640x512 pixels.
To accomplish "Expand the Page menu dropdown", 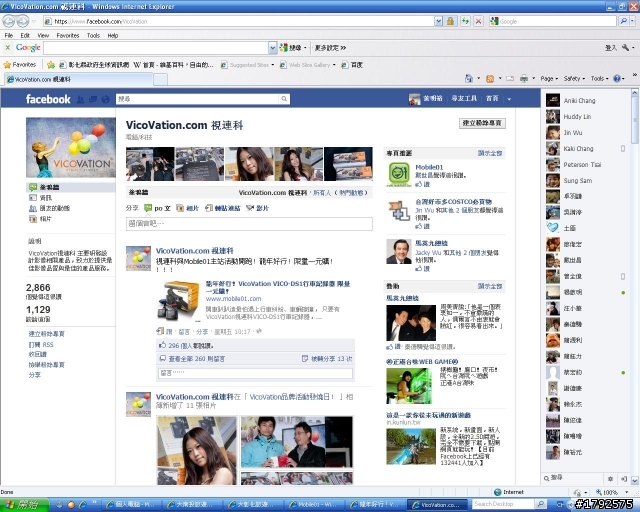I will (549, 78).
